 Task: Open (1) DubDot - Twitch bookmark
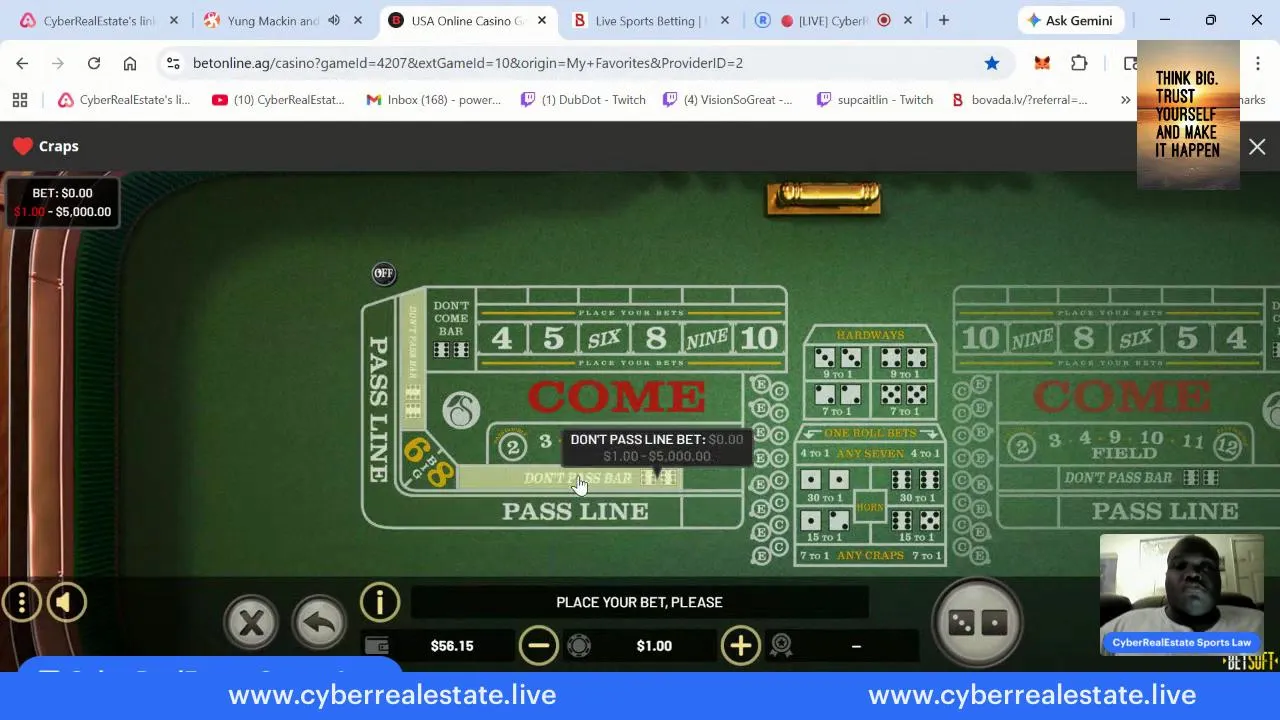click(x=583, y=99)
